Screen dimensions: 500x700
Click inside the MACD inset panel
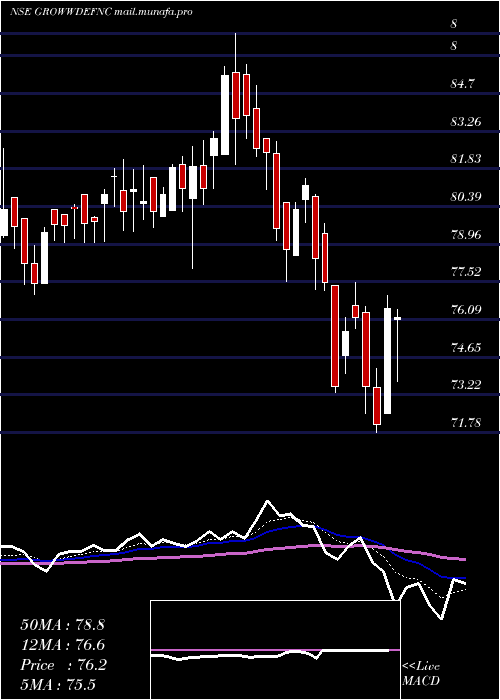pyautogui.click(x=275, y=650)
